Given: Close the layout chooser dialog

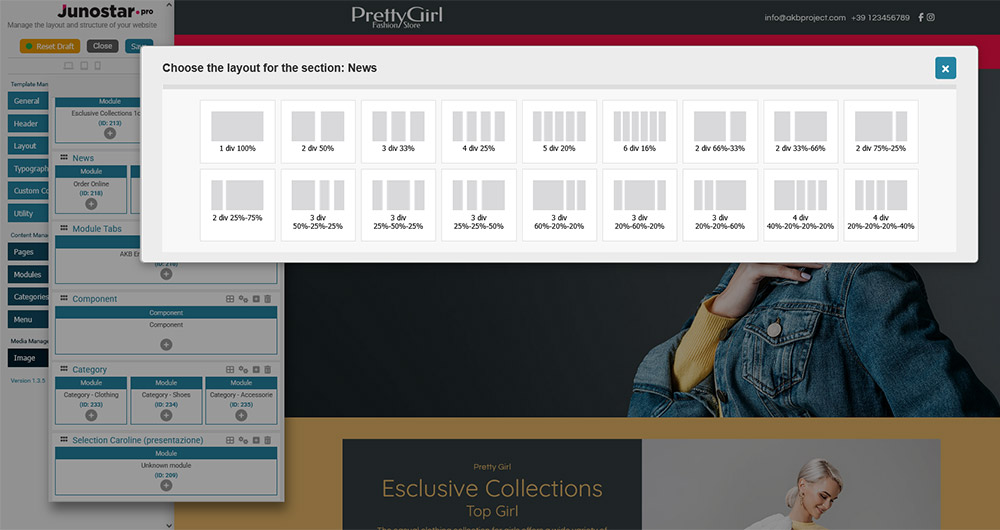Looking at the screenshot, I should pos(946,68).
